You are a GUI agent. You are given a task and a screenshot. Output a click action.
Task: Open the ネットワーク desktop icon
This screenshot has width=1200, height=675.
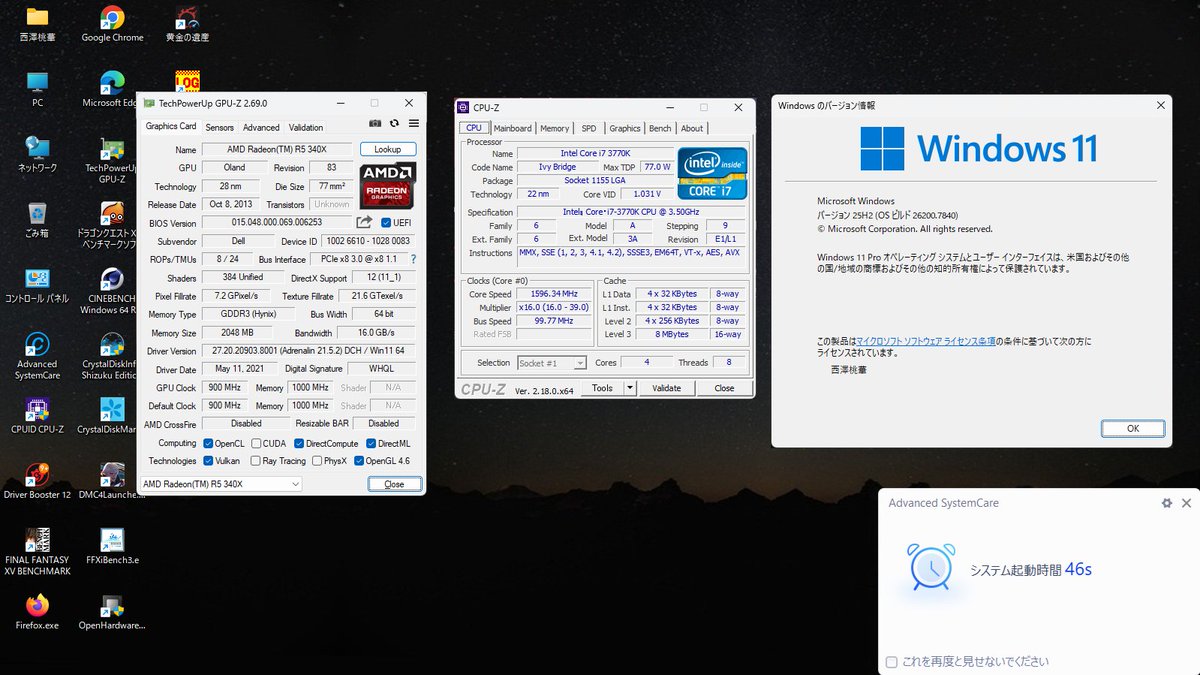pyautogui.click(x=37, y=154)
